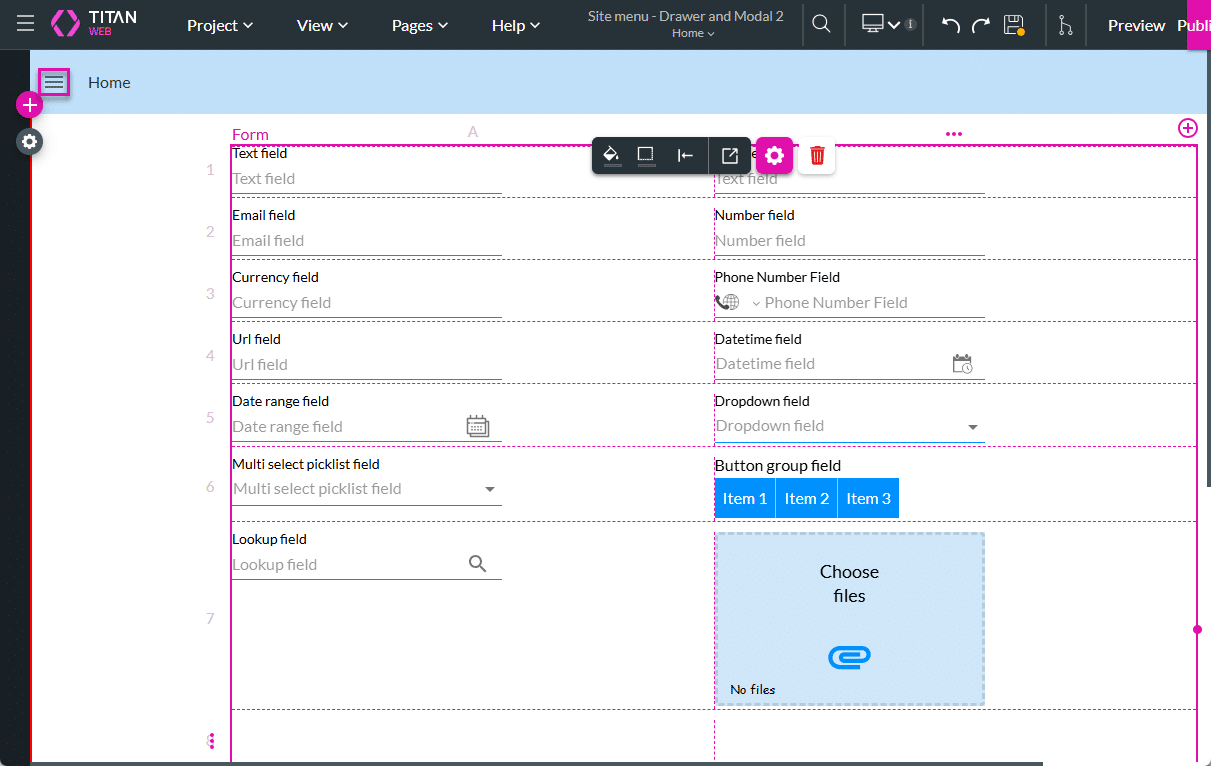1211x766 pixels.
Task: Click the undo arrow in top toolbar
Action: tap(950, 25)
